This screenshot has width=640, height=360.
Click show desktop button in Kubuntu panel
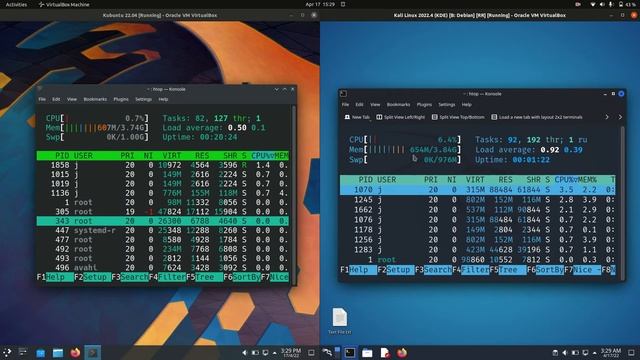pos(311,353)
